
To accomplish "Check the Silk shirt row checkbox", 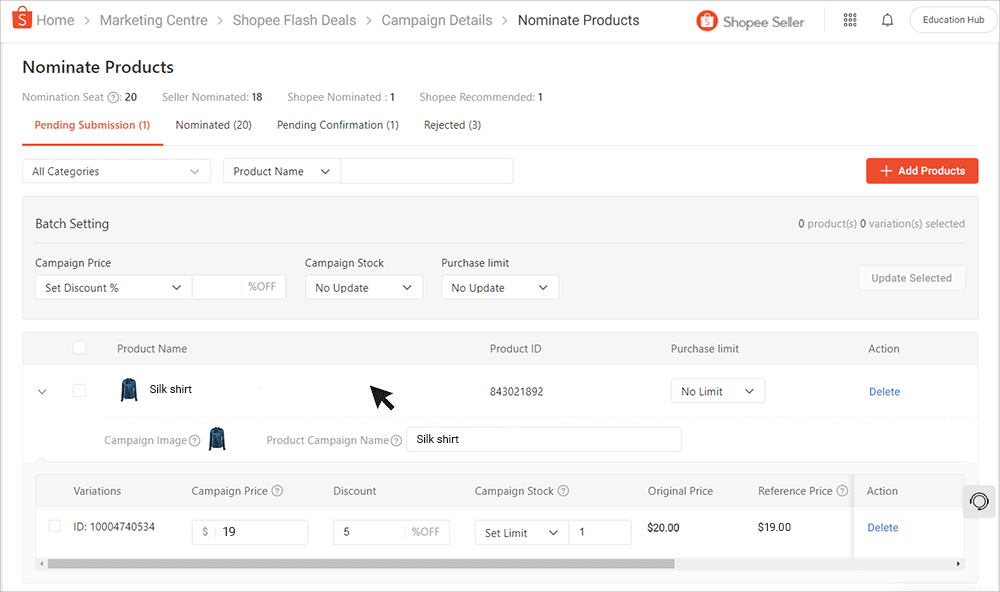I will pyautogui.click(x=79, y=391).
